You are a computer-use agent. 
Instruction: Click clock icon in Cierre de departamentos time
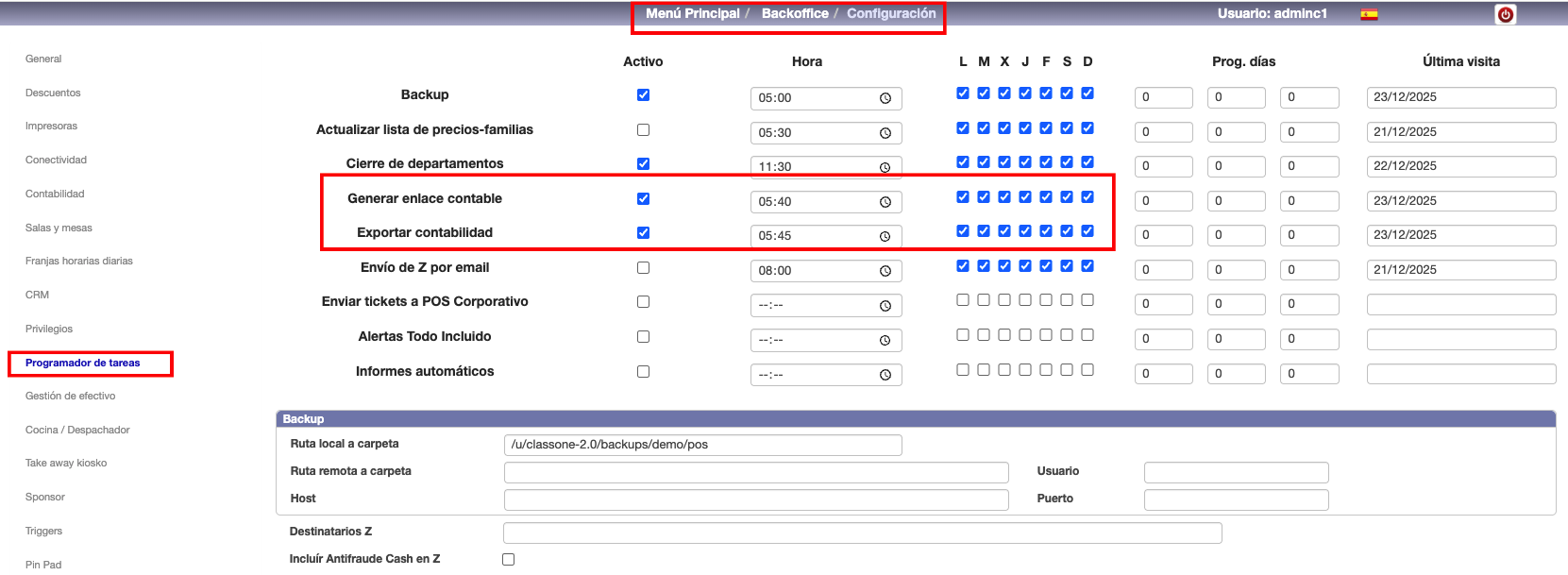click(x=885, y=167)
